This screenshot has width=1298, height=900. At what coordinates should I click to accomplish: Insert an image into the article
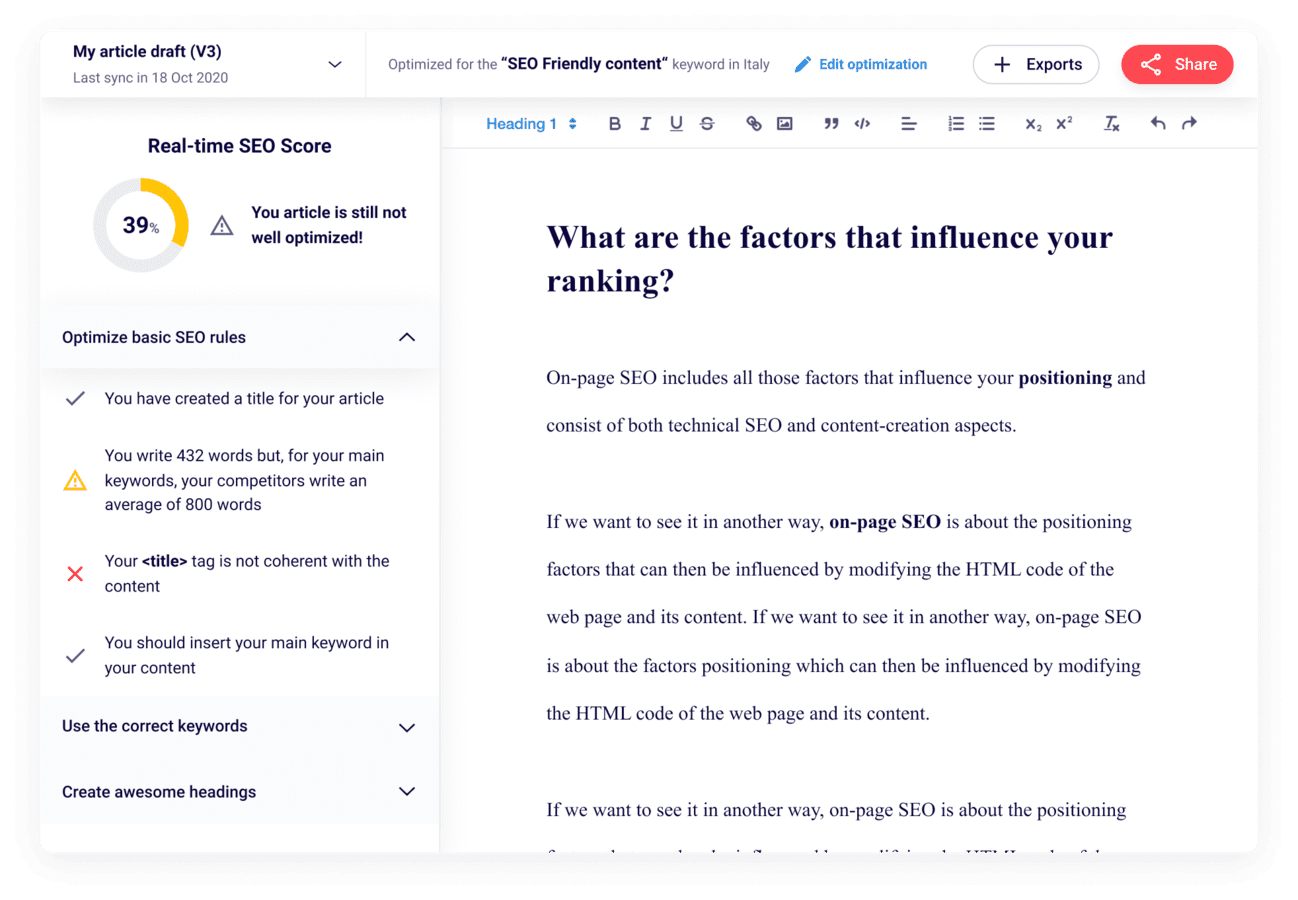pyautogui.click(x=785, y=123)
